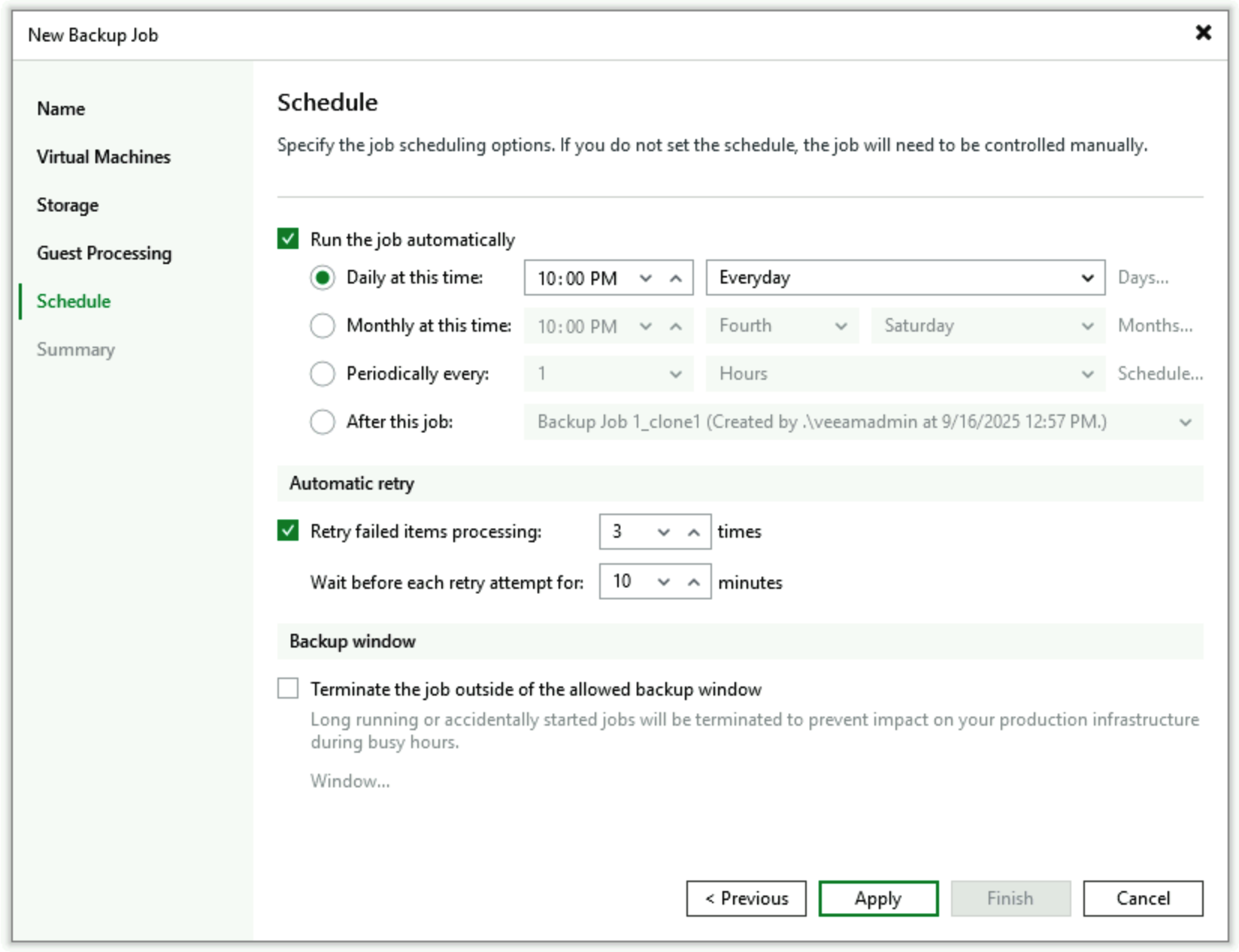The image size is (1239, 952).
Task: Click the Apply button
Action: (x=877, y=899)
